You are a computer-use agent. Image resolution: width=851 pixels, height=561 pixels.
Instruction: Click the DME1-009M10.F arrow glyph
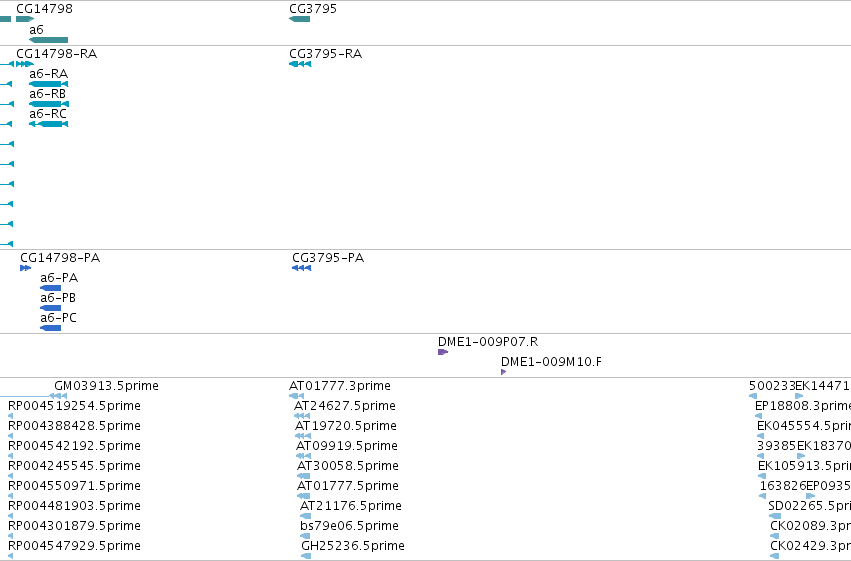point(504,372)
